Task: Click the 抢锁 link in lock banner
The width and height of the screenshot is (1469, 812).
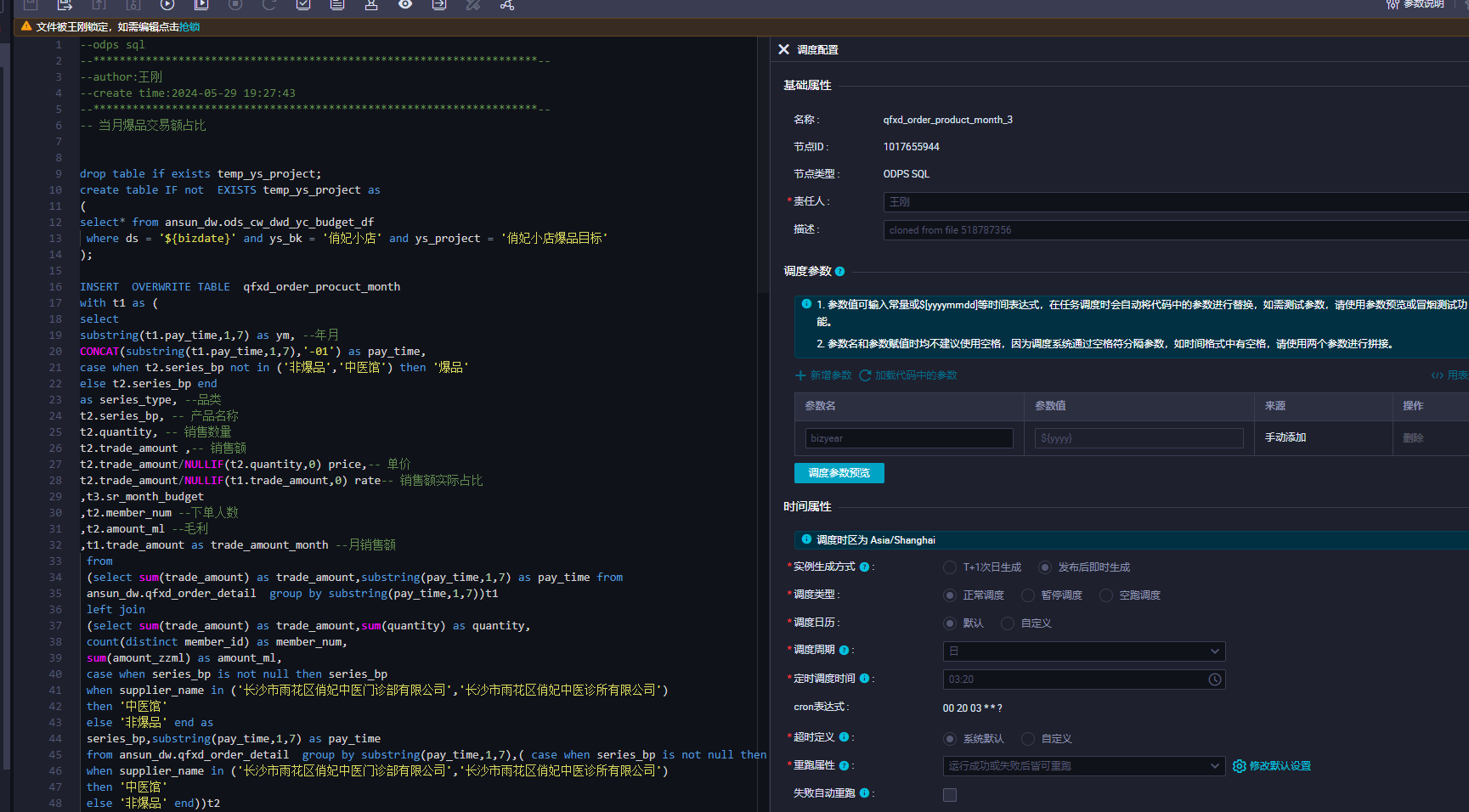Action: point(189,27)
